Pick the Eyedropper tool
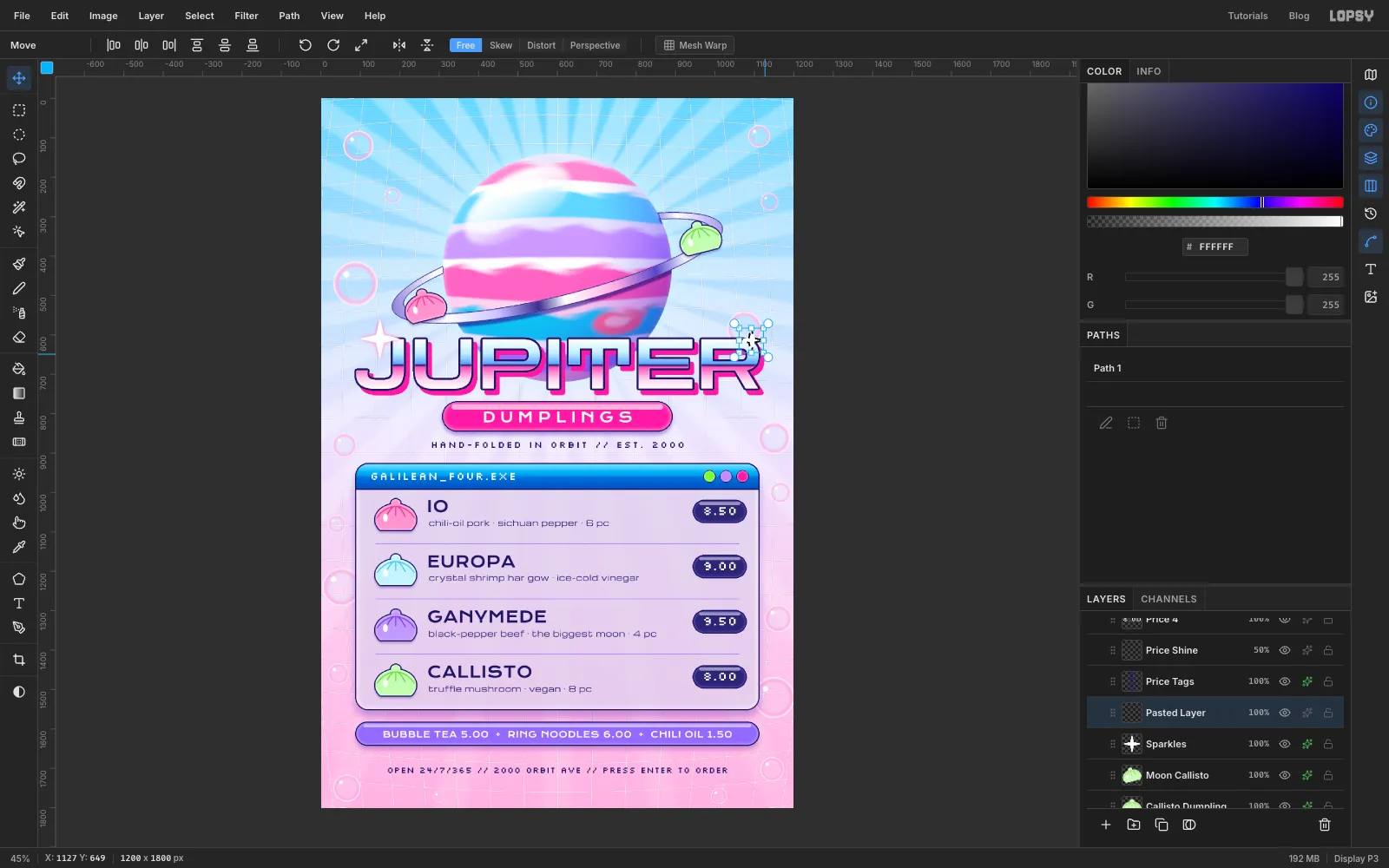The image size is (1389, 868). [x=18, y=547]
